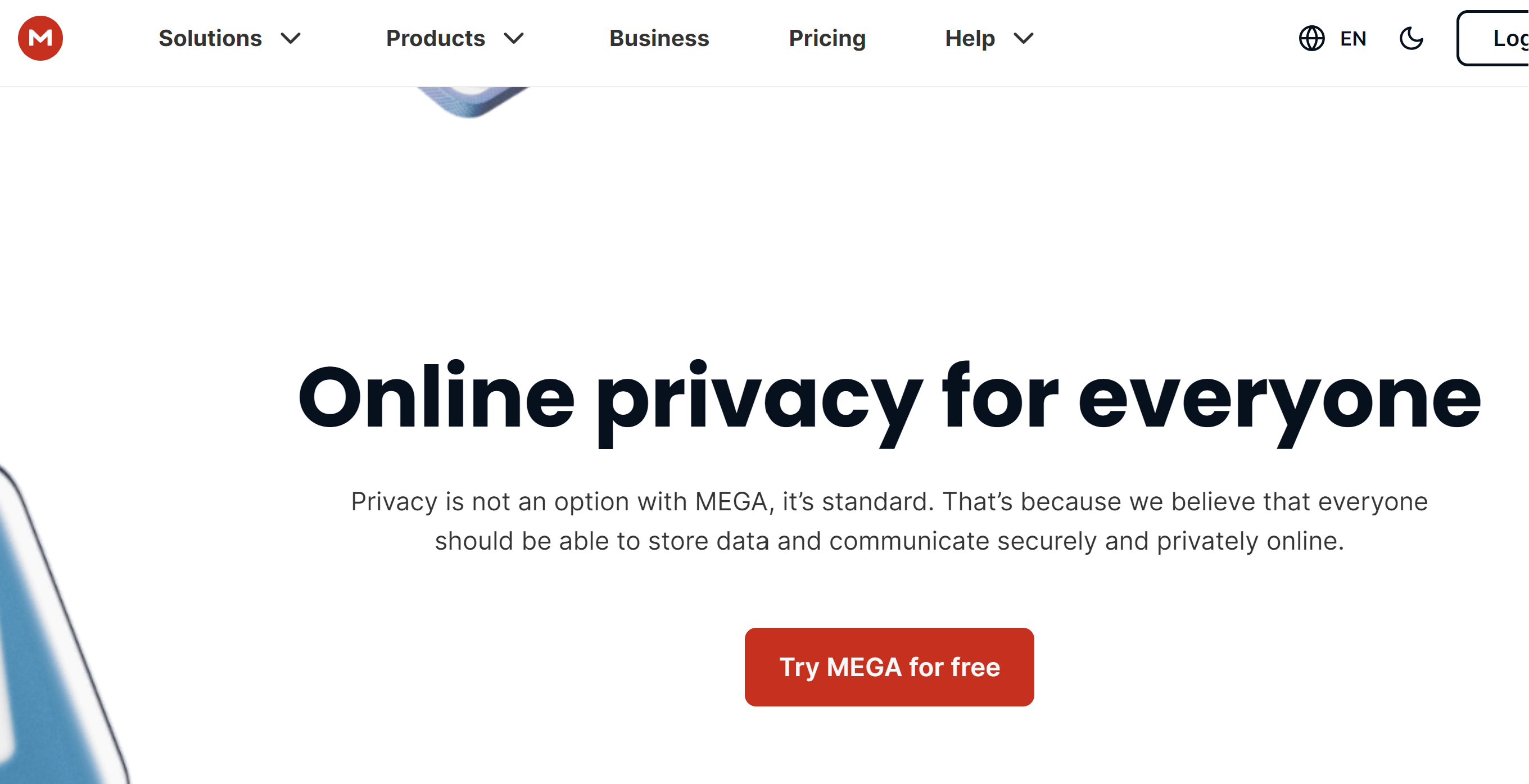Image resolution: width=1529 pixels, height=784 pixels.
Task: Expand the Products chevron arrow
Action: click(x=514, y=39)
